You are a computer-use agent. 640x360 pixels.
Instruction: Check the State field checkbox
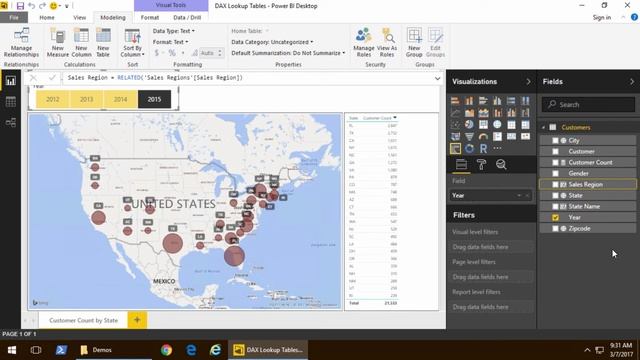(555, 196)
